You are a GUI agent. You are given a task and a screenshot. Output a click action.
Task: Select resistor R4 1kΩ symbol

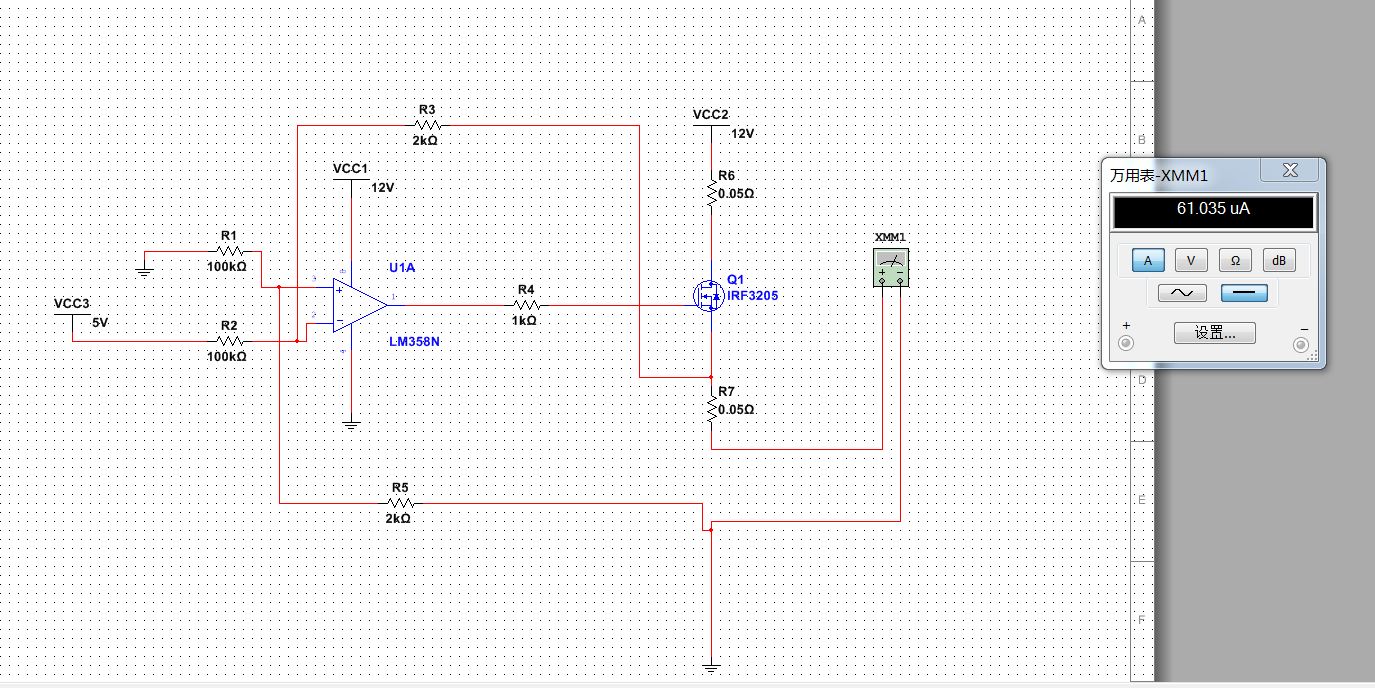click(526, 305)
